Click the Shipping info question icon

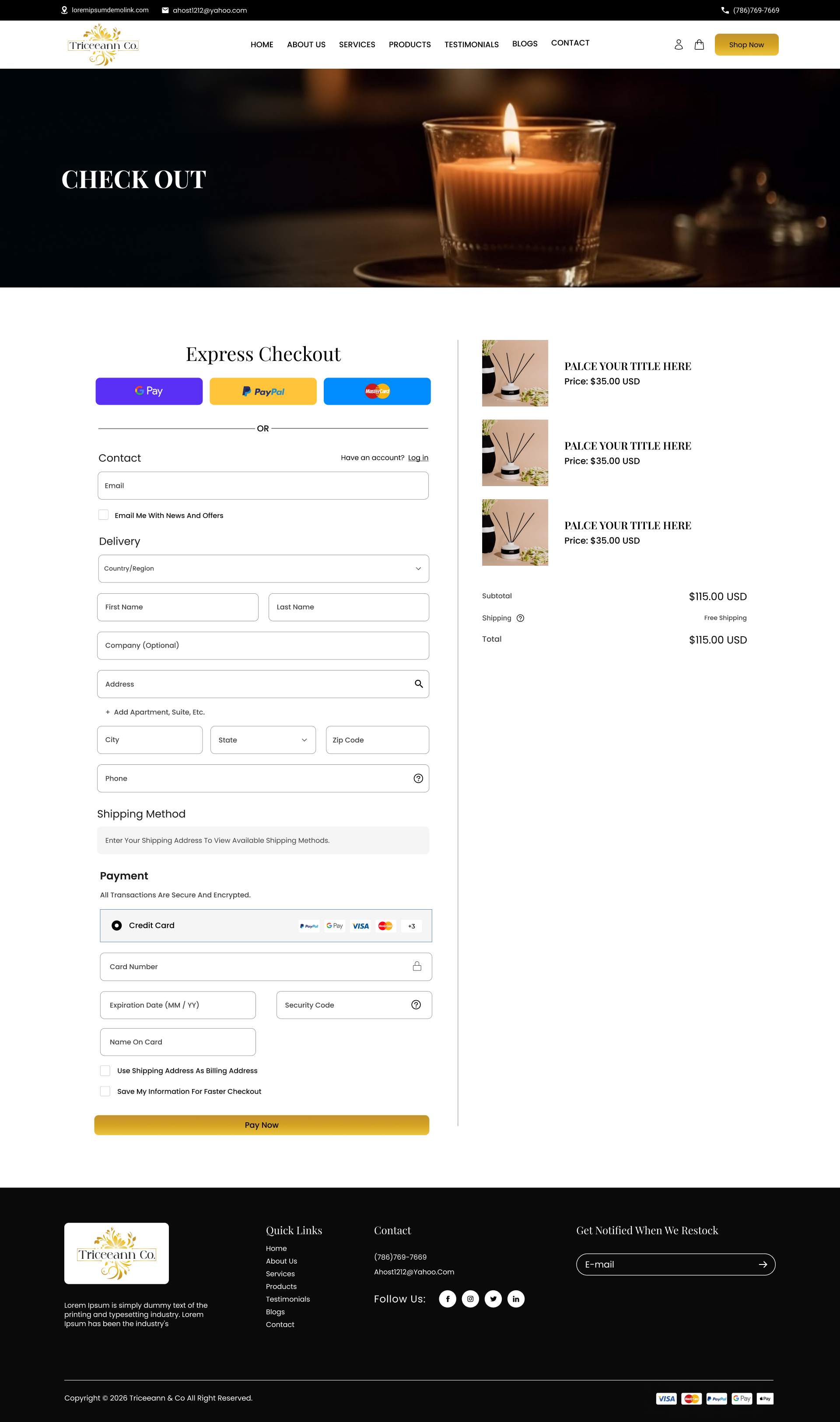click(x=520, y=618)
